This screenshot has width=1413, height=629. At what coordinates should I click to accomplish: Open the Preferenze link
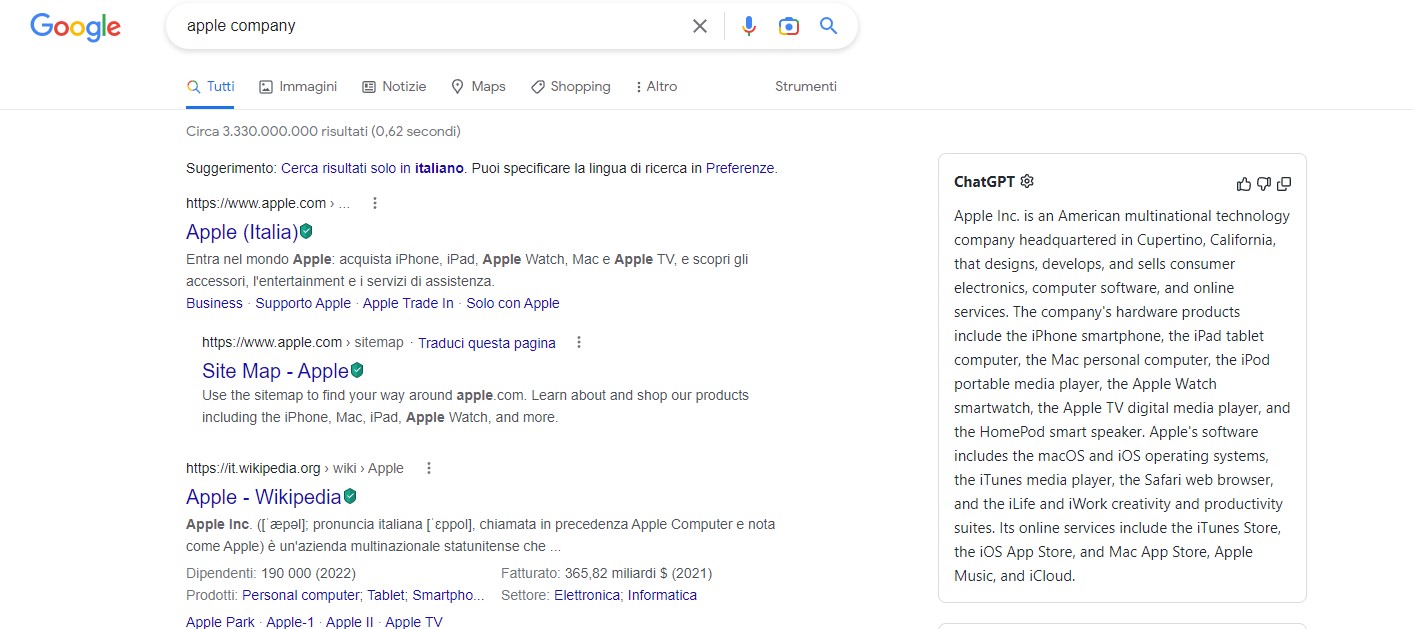tap(740, 168)
